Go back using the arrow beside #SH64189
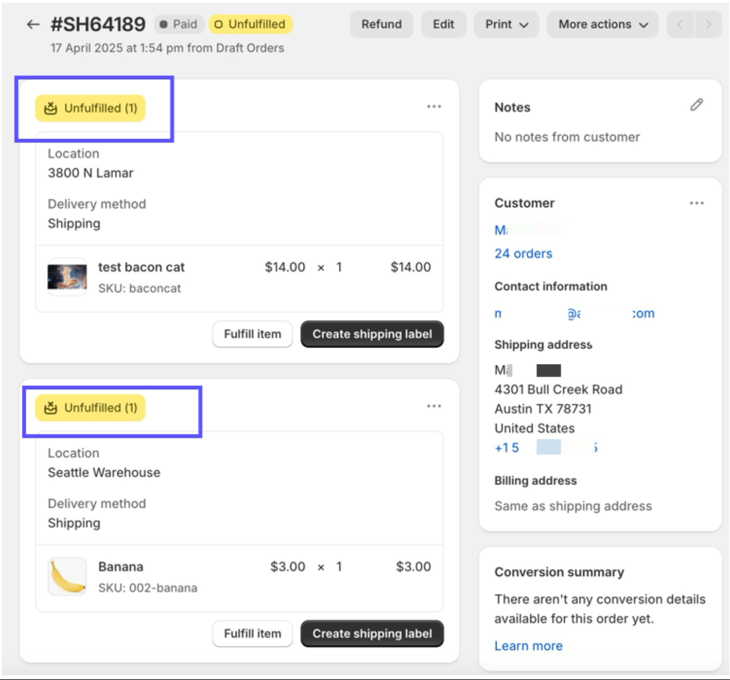The image size is (730, 680). coord(33,24)
